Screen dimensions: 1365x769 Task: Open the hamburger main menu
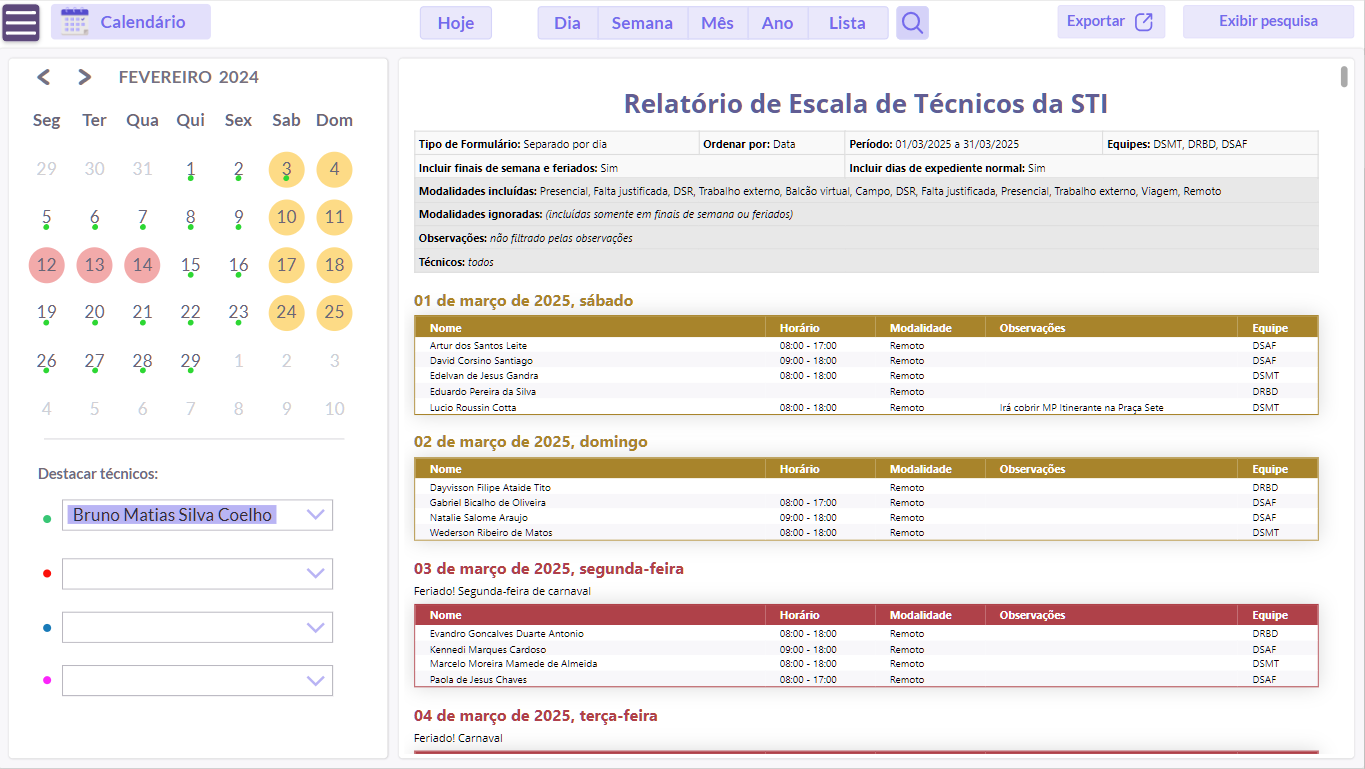pos(21,22)
